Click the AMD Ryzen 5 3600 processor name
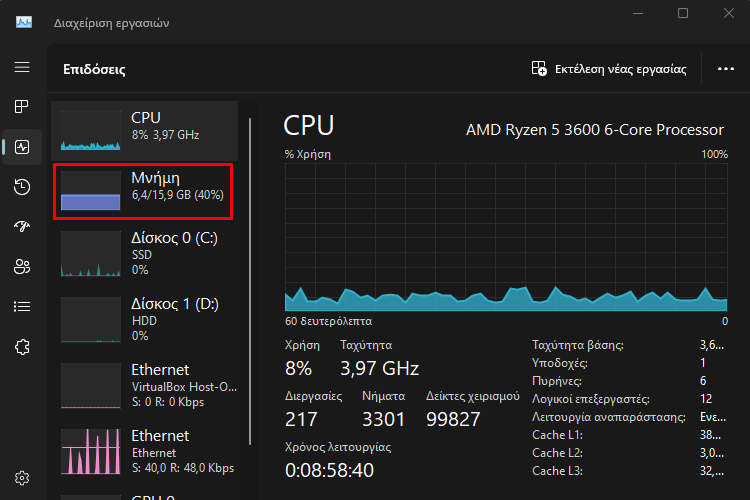Viewport: 750px width, 500px height. point(595,130)
